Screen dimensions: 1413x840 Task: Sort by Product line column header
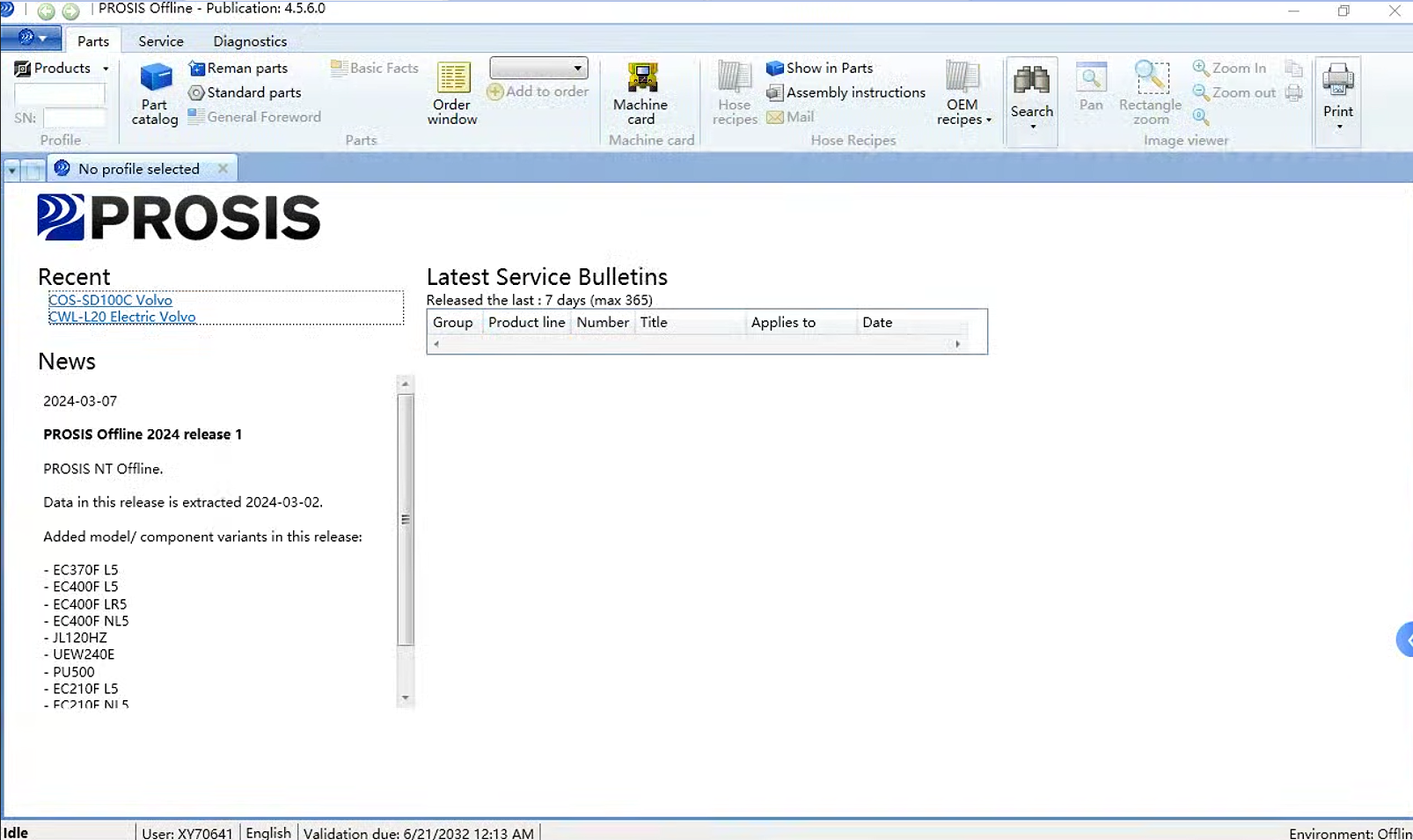(x=527, y=322)
